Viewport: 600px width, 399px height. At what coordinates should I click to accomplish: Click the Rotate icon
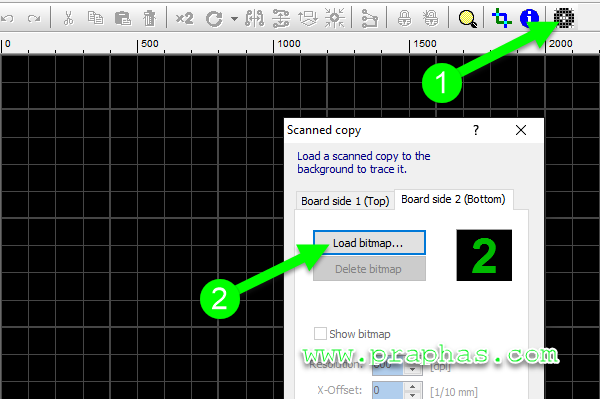pyautogui.click(x=214, y=18)
